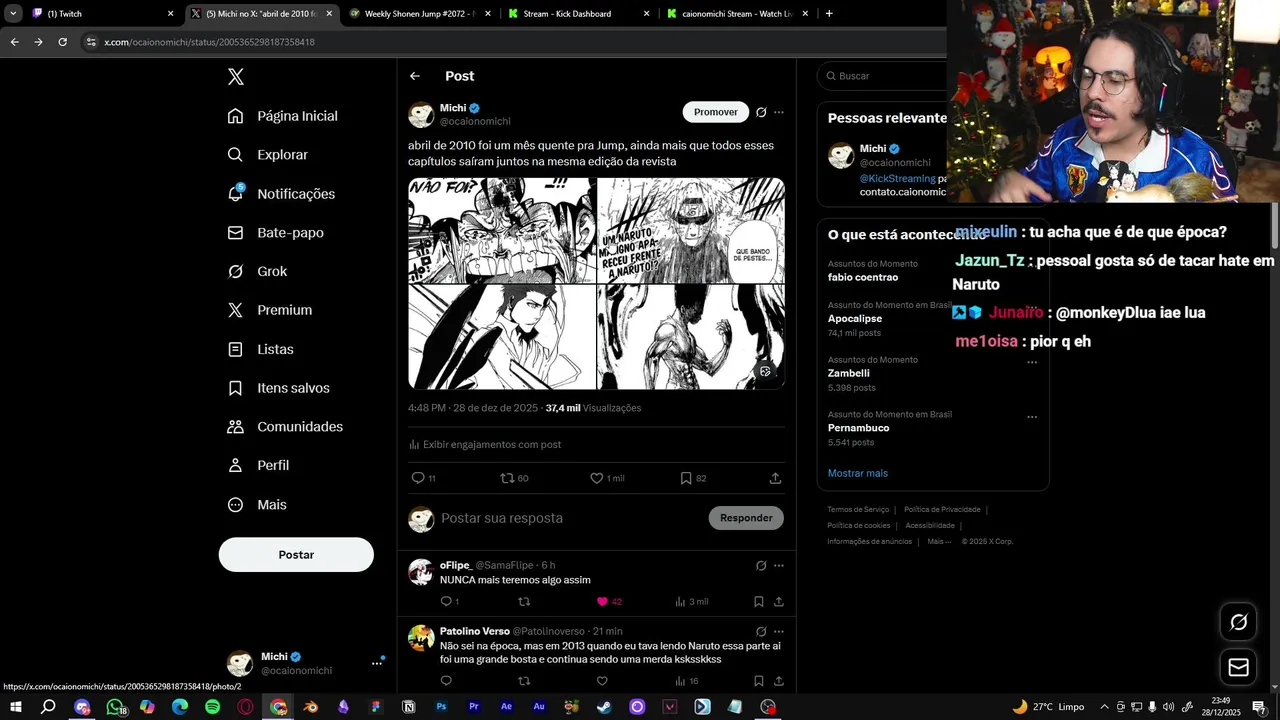Bookmark the oFlipe_ reply
This screenshot has width=1280, height=720.
tap(759, 602)
